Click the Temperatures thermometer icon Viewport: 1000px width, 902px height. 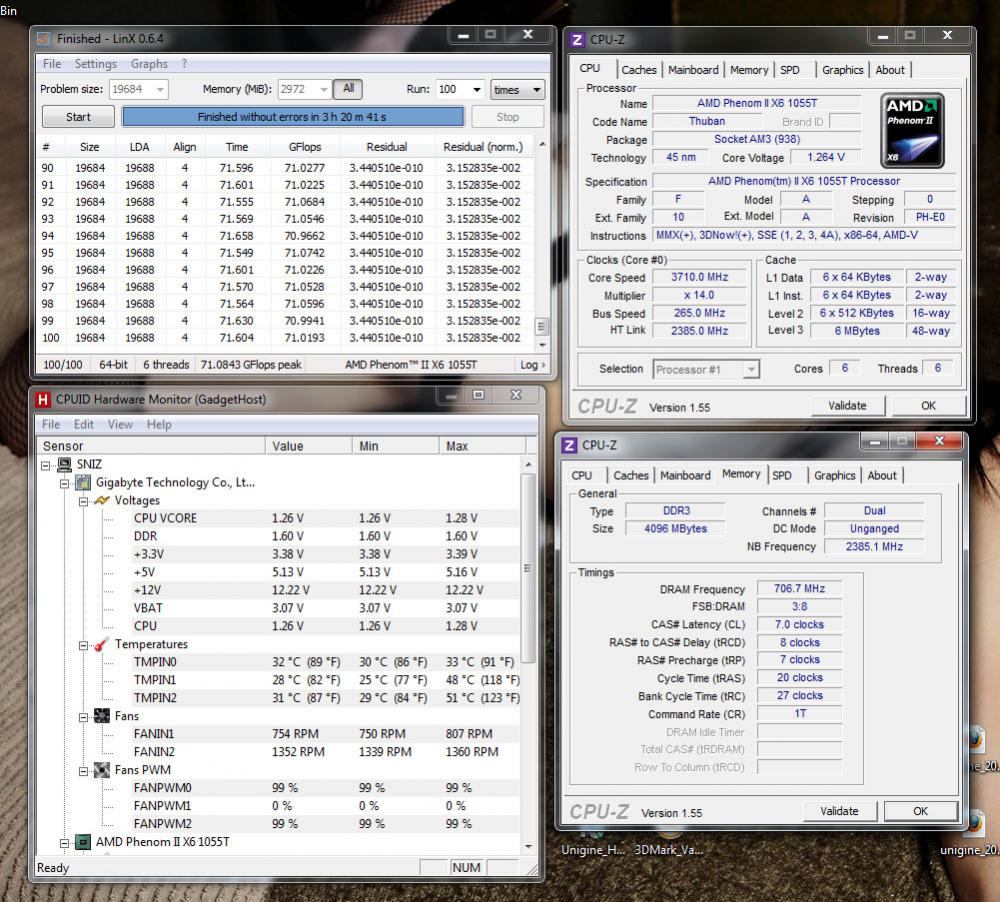tap(102, 644)
